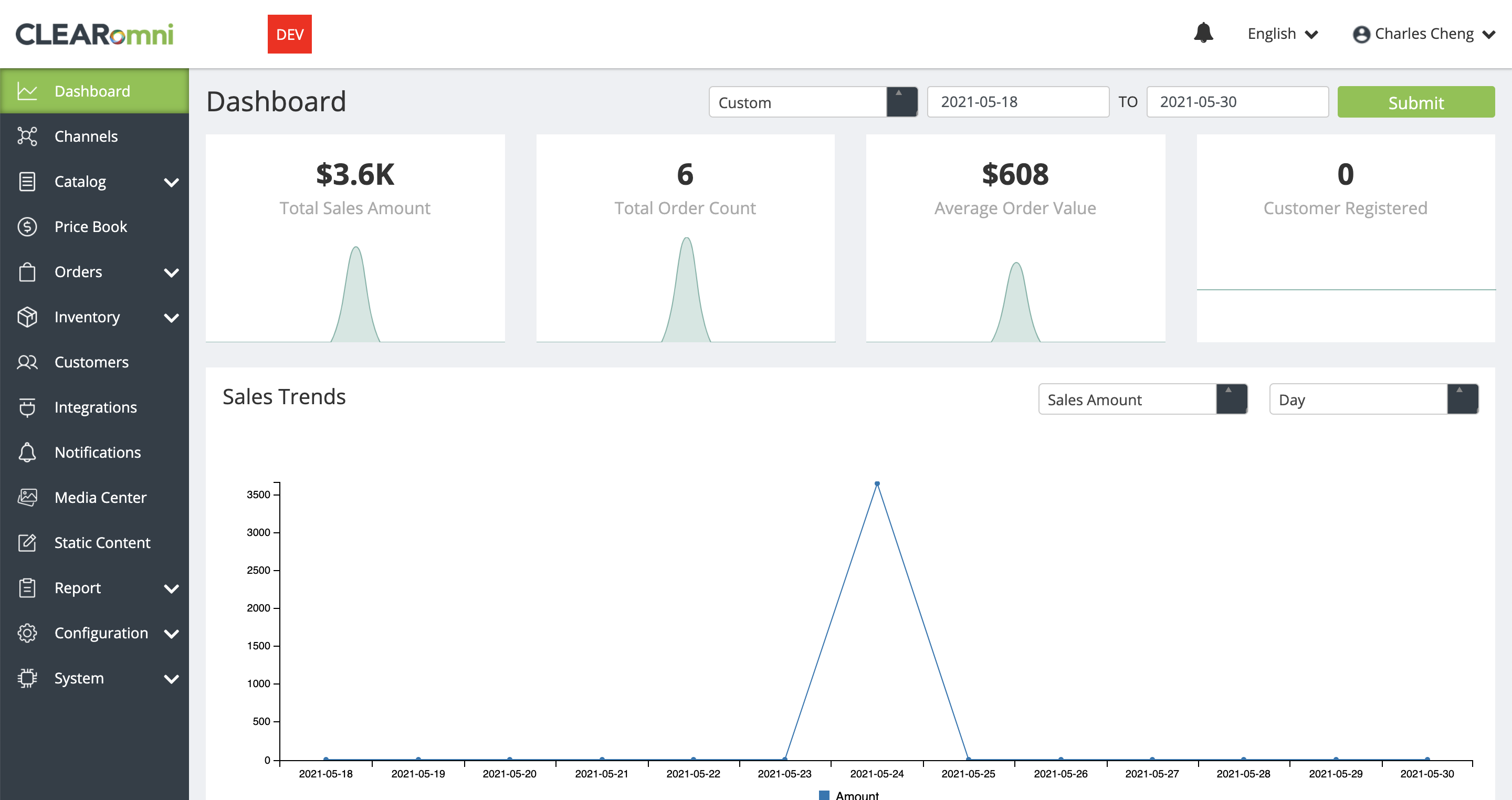Click the start date field 2021-05-18
The image size is (1512, 800).
point(1017,102)
